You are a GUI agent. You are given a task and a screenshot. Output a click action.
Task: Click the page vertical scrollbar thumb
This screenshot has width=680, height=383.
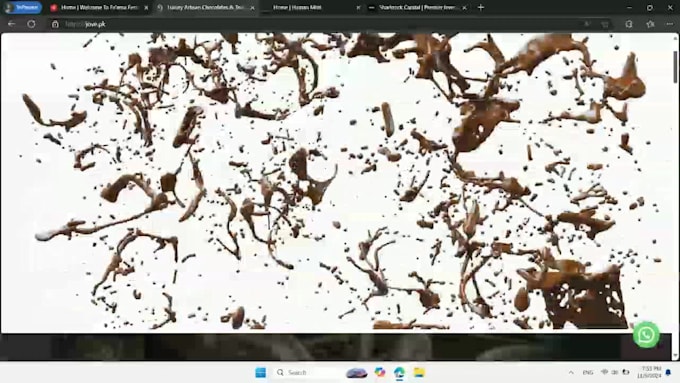click(x=676, y=66)
